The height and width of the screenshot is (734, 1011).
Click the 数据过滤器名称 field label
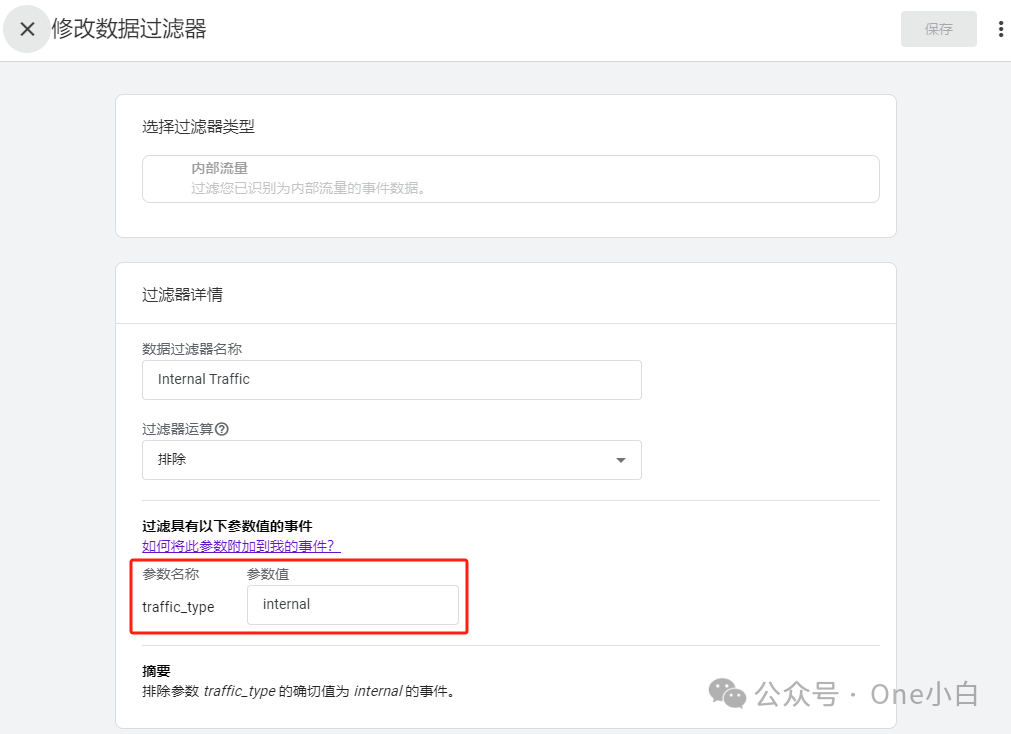pos(192,347)
